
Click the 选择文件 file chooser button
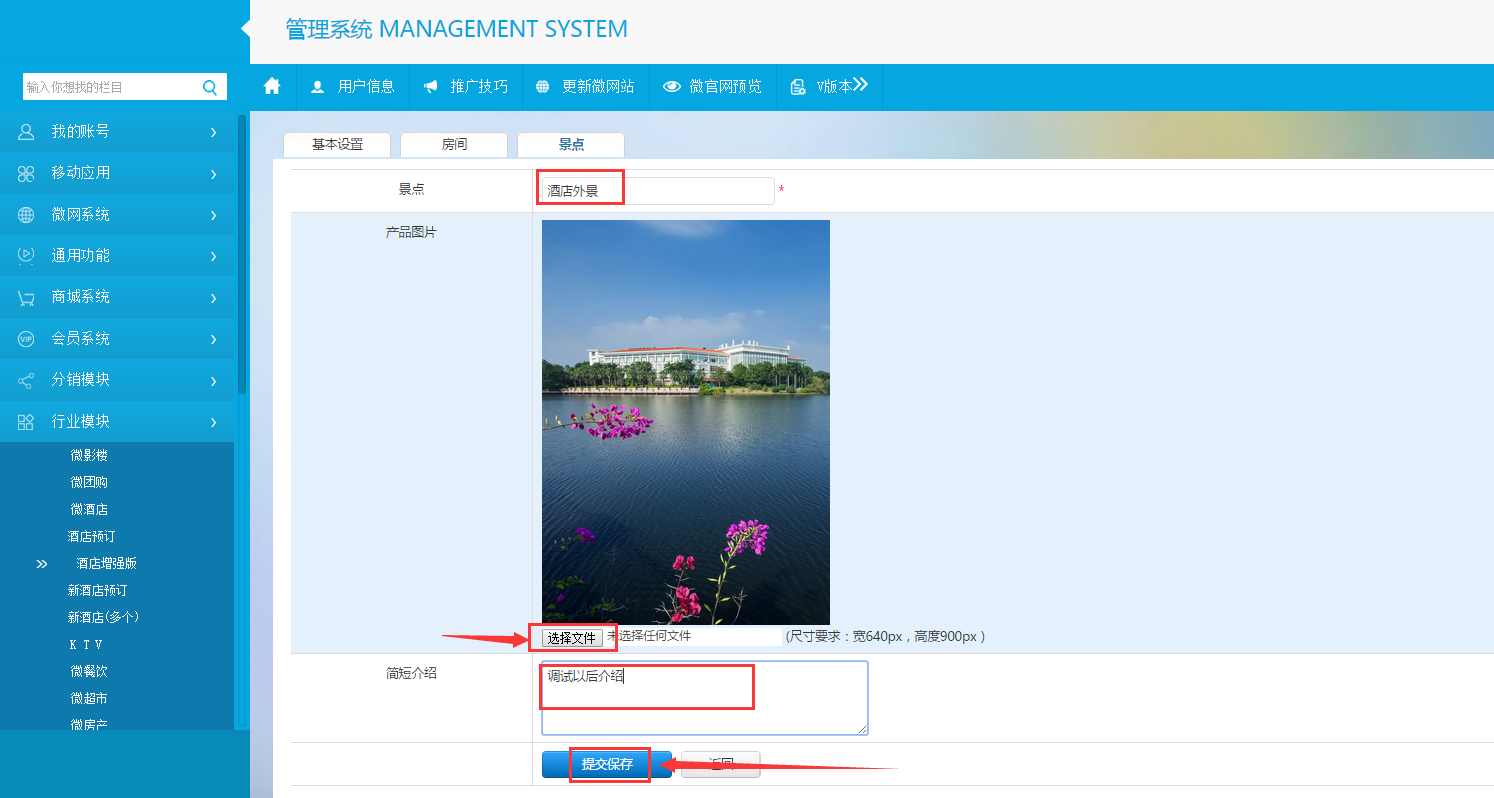pos(572,638)
